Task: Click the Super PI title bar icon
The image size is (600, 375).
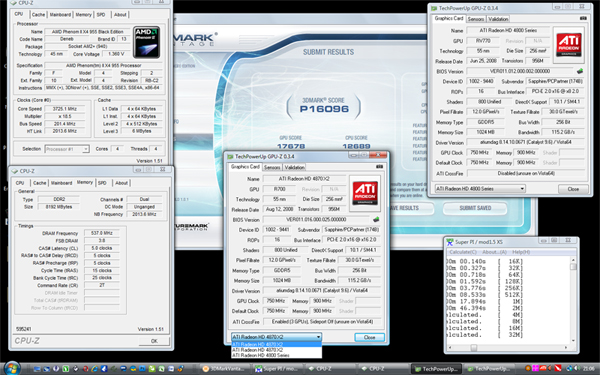Action: [x=450, y=242]
